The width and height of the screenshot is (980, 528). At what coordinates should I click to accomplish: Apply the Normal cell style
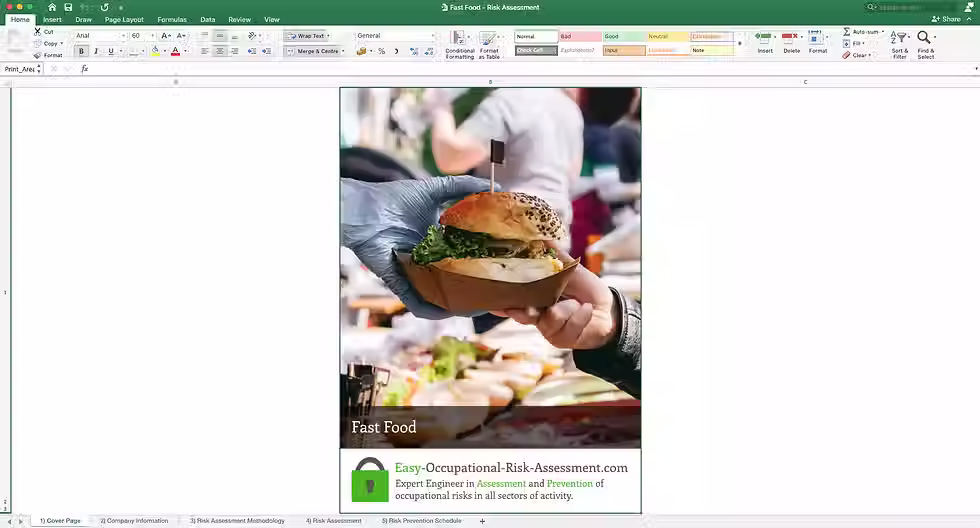pos(536,36)
